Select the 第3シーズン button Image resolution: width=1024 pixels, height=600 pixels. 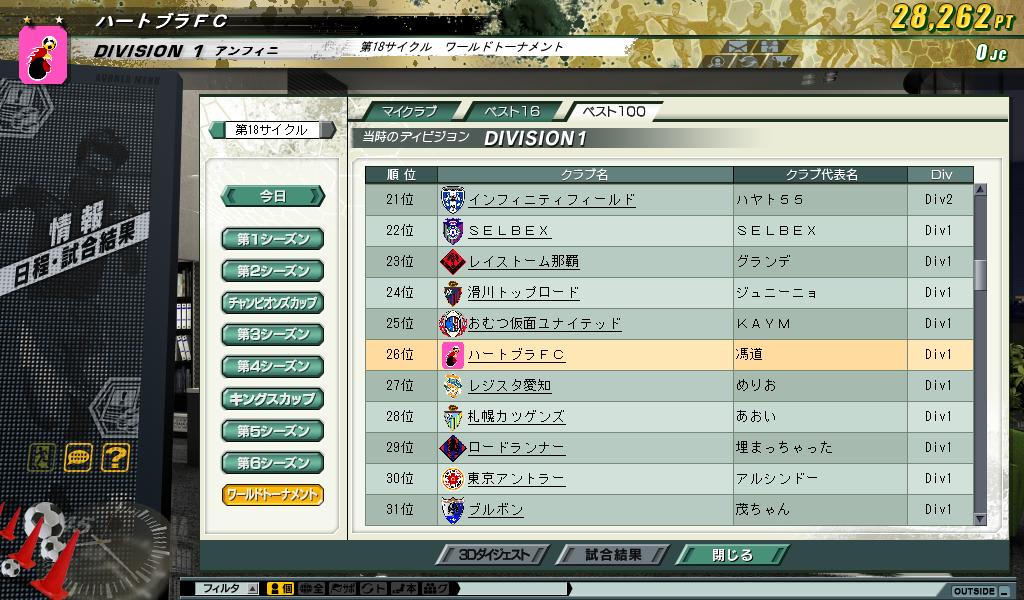(x=272, y=334)
